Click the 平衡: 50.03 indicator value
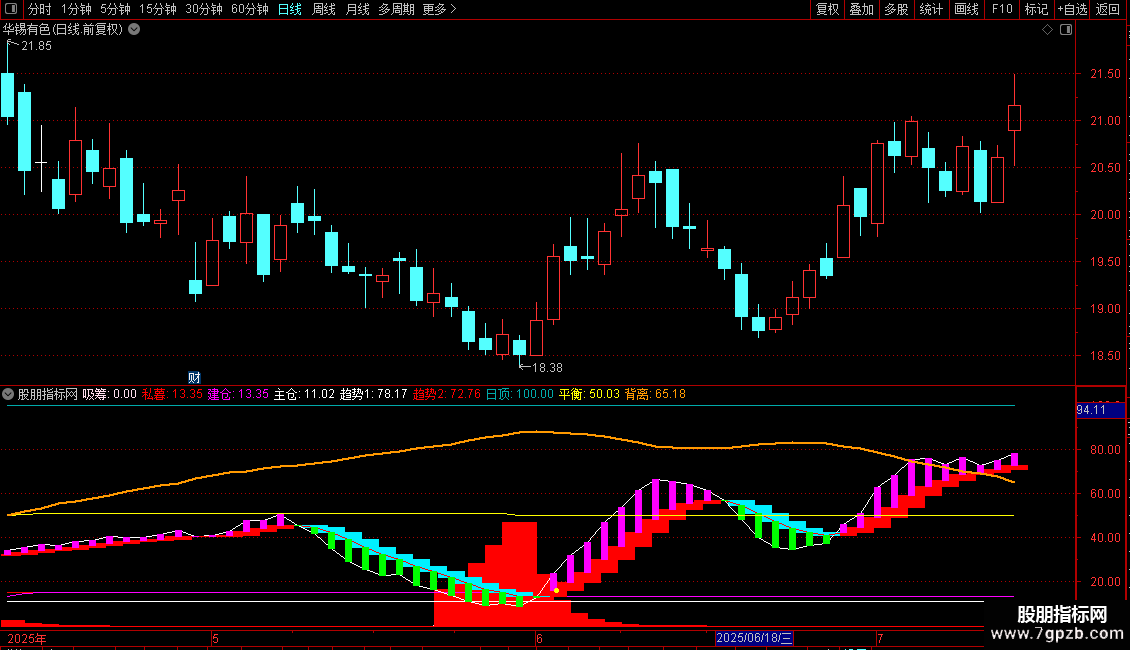1130x650 pixels. coord(589,394)
